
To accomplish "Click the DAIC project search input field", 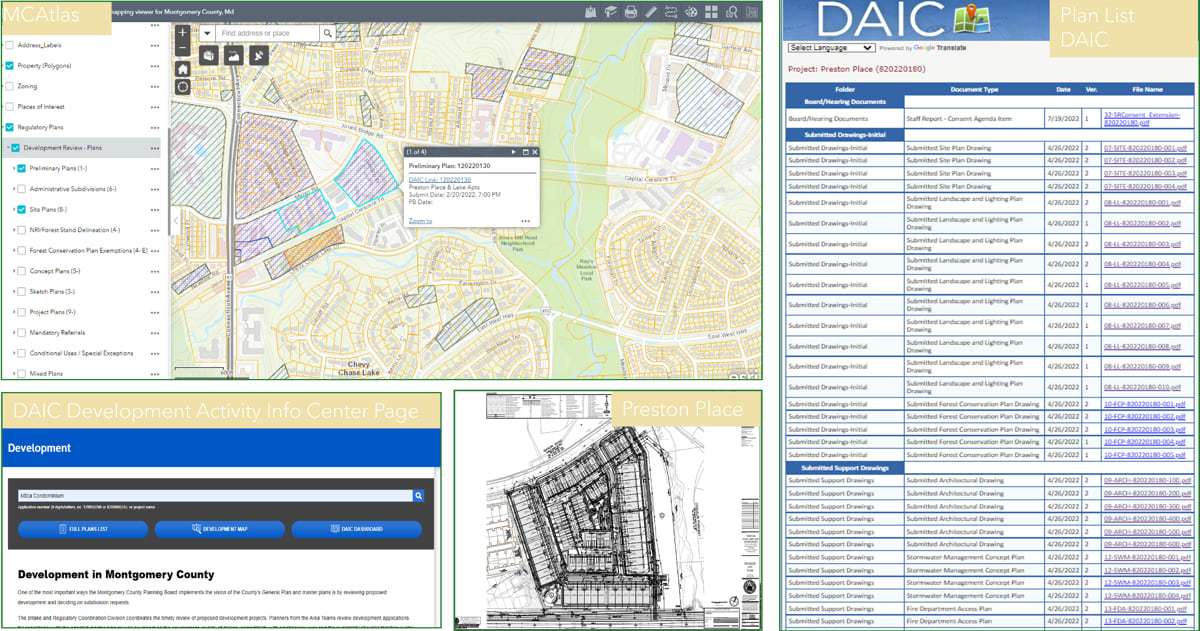I will coord(215,495).
